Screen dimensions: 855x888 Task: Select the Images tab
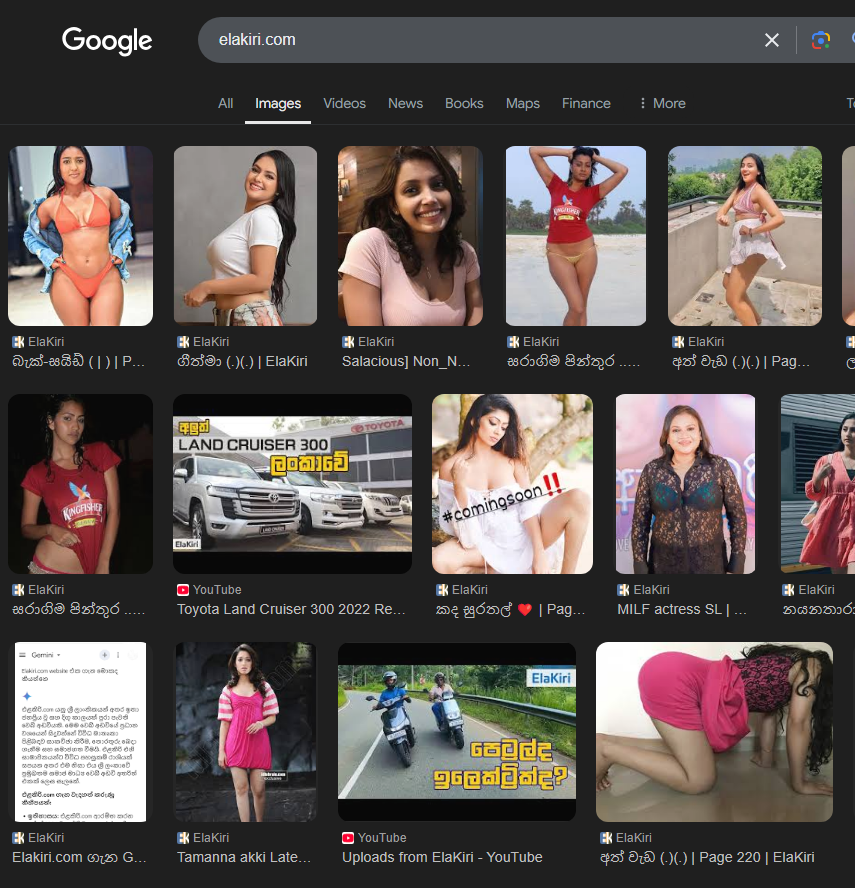278,103
